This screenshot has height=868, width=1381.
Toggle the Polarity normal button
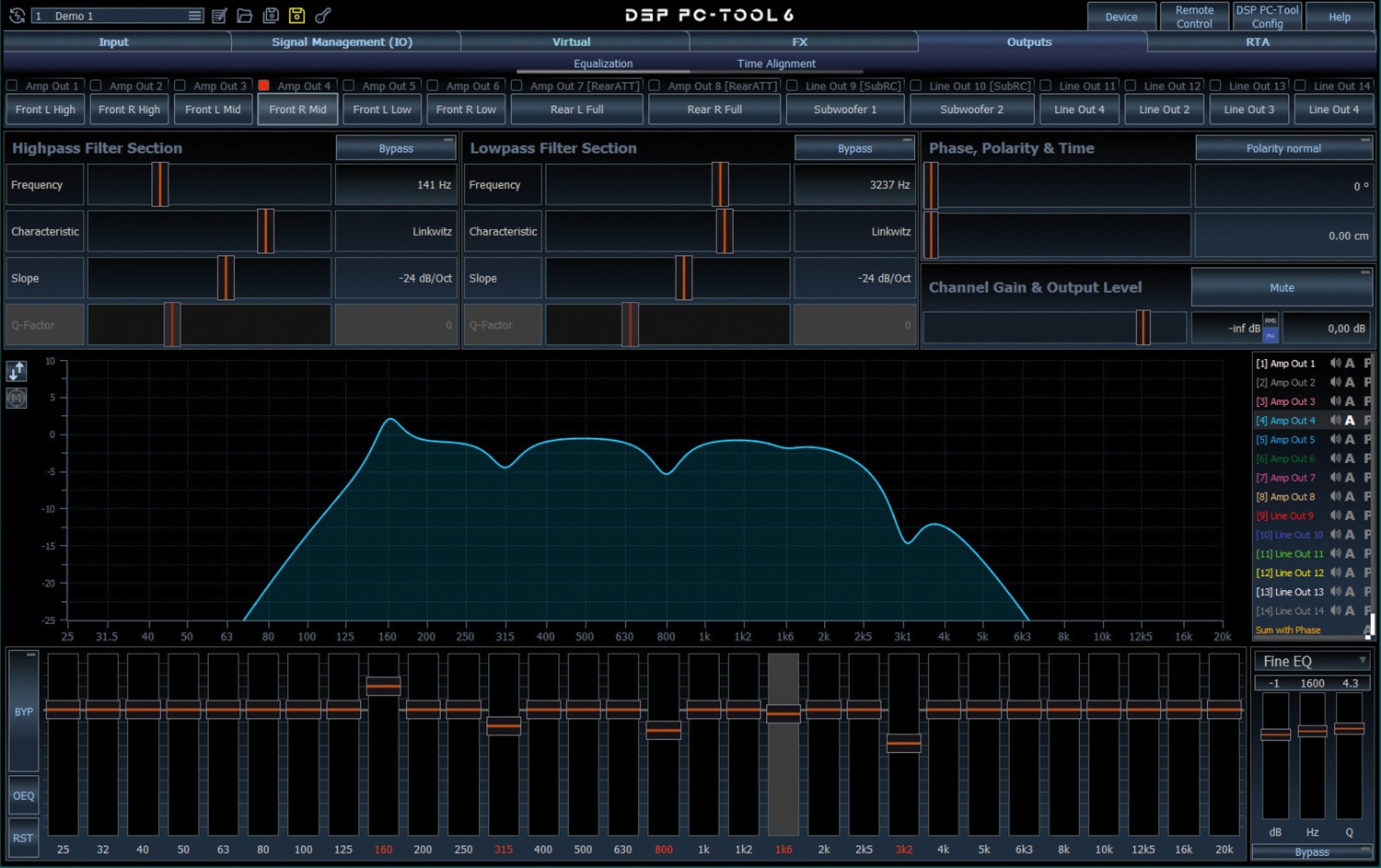(x=1283, y=148)
